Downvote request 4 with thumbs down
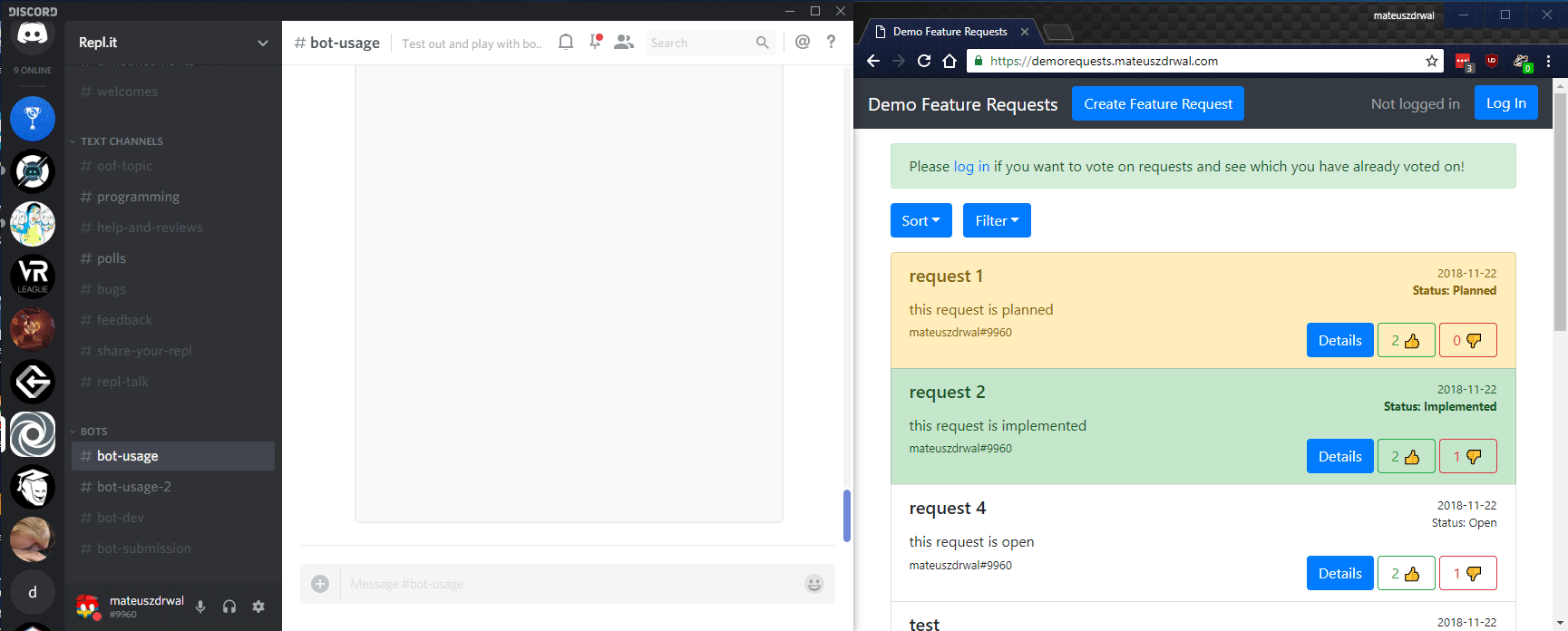The height and width of the screenshot is (631, 1568). [x=1467, y=574]
